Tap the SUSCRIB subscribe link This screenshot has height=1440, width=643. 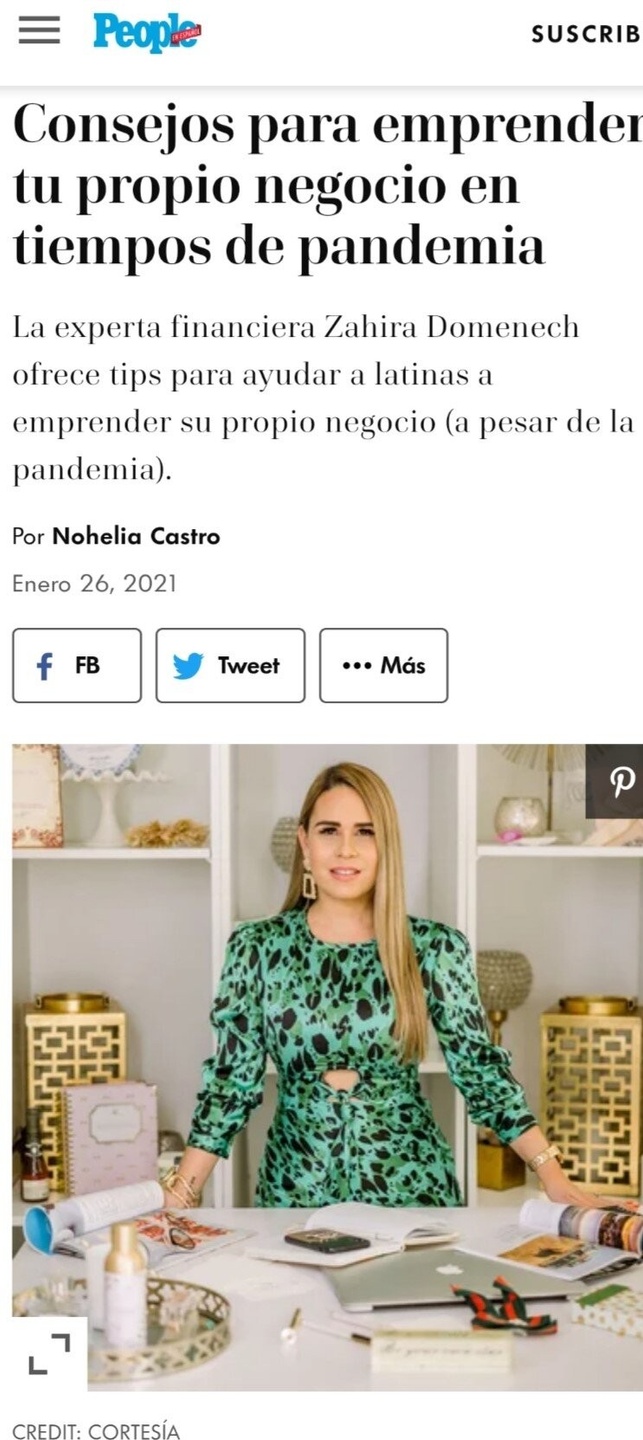[x=587, y=34]
